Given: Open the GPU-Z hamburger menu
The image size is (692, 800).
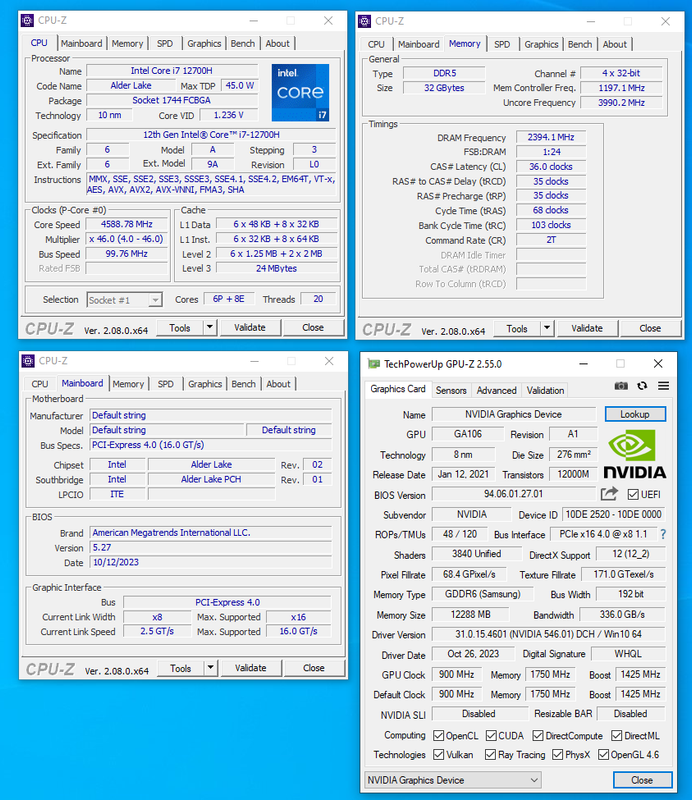Looking at the screenshot, I should click(x=663, y=386).
